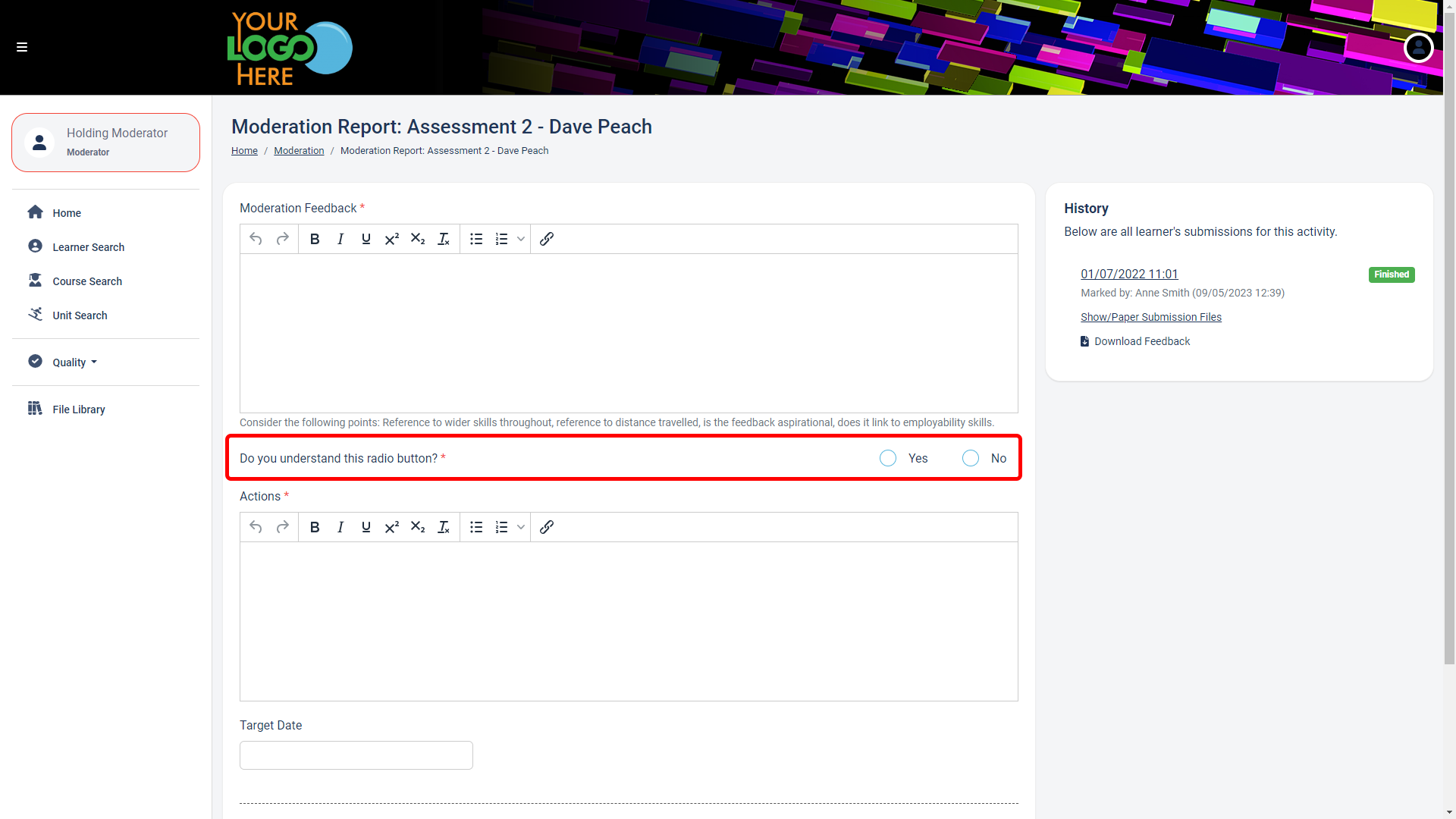Go to File Library in sidebar

pyautogui.click(x=78, y=409)
